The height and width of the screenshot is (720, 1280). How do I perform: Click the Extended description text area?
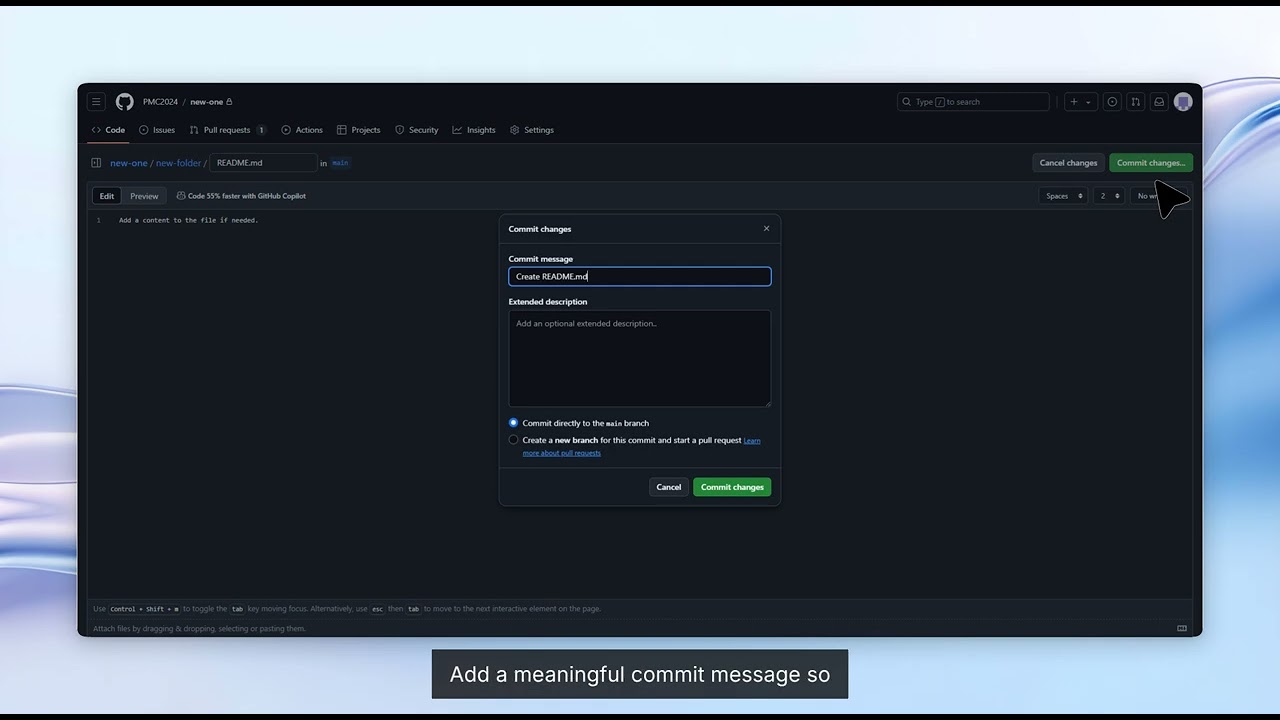[640, 358]
